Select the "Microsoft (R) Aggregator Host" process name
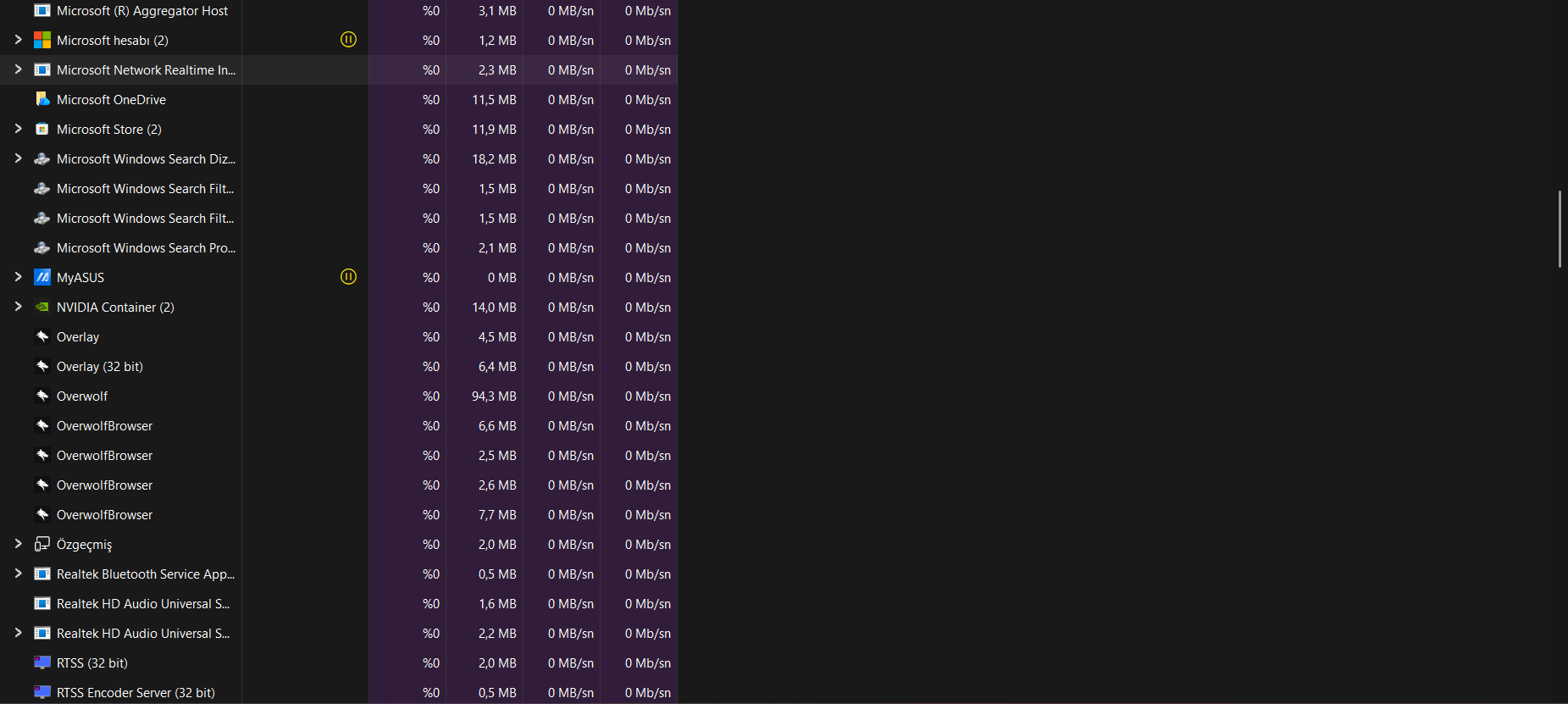Viewport: 1568px width, 704px height. click(x=142, y=11)
